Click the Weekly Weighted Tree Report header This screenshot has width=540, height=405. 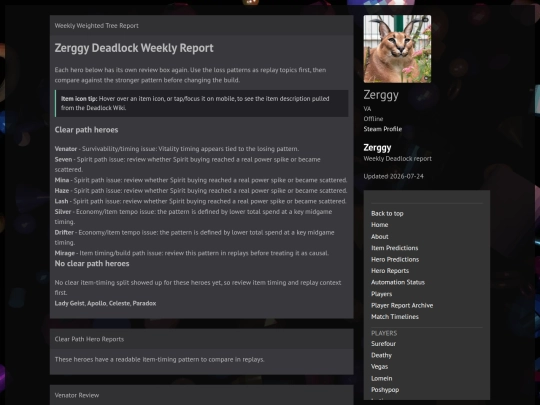click(96, 25)
